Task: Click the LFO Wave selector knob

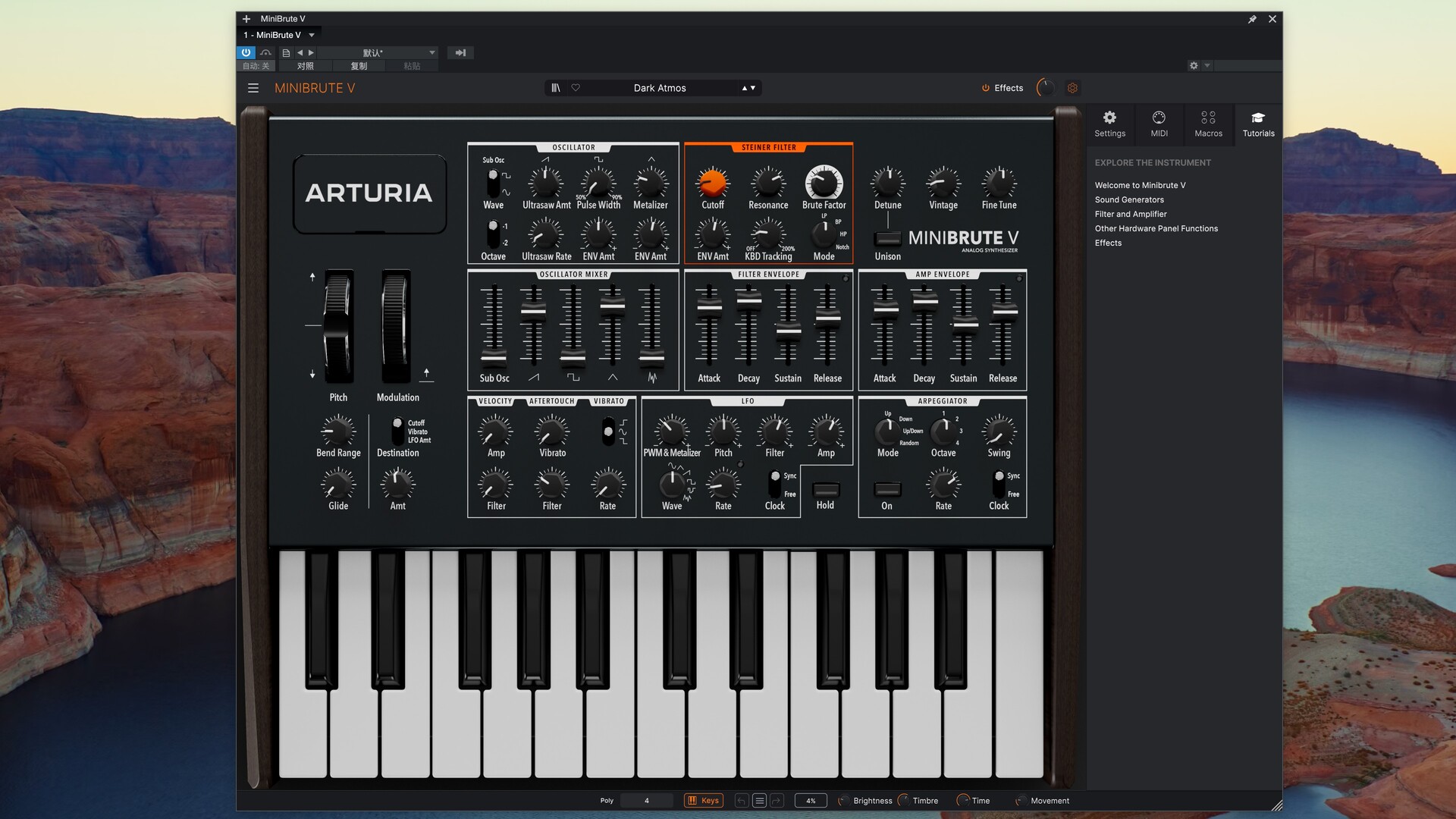Action: tap(672, 484)
